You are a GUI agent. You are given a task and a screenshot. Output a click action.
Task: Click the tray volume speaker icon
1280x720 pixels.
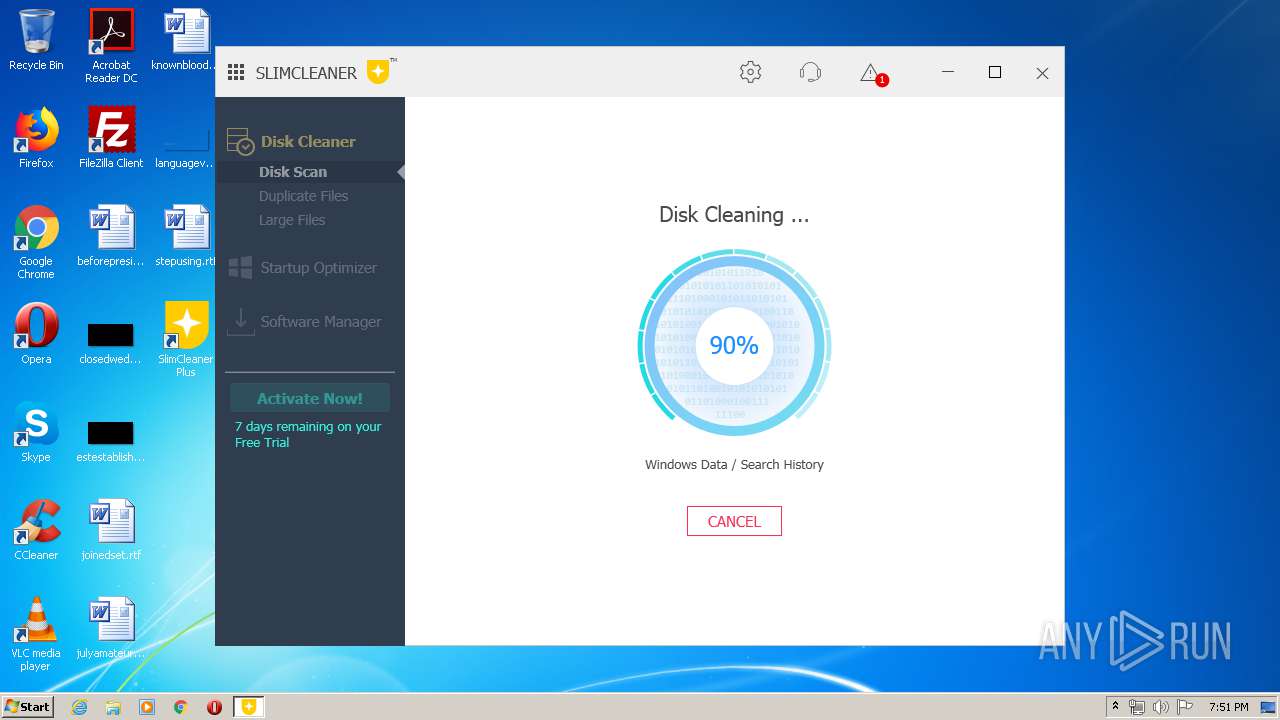pyautogui.click(x=1160, y=707)
